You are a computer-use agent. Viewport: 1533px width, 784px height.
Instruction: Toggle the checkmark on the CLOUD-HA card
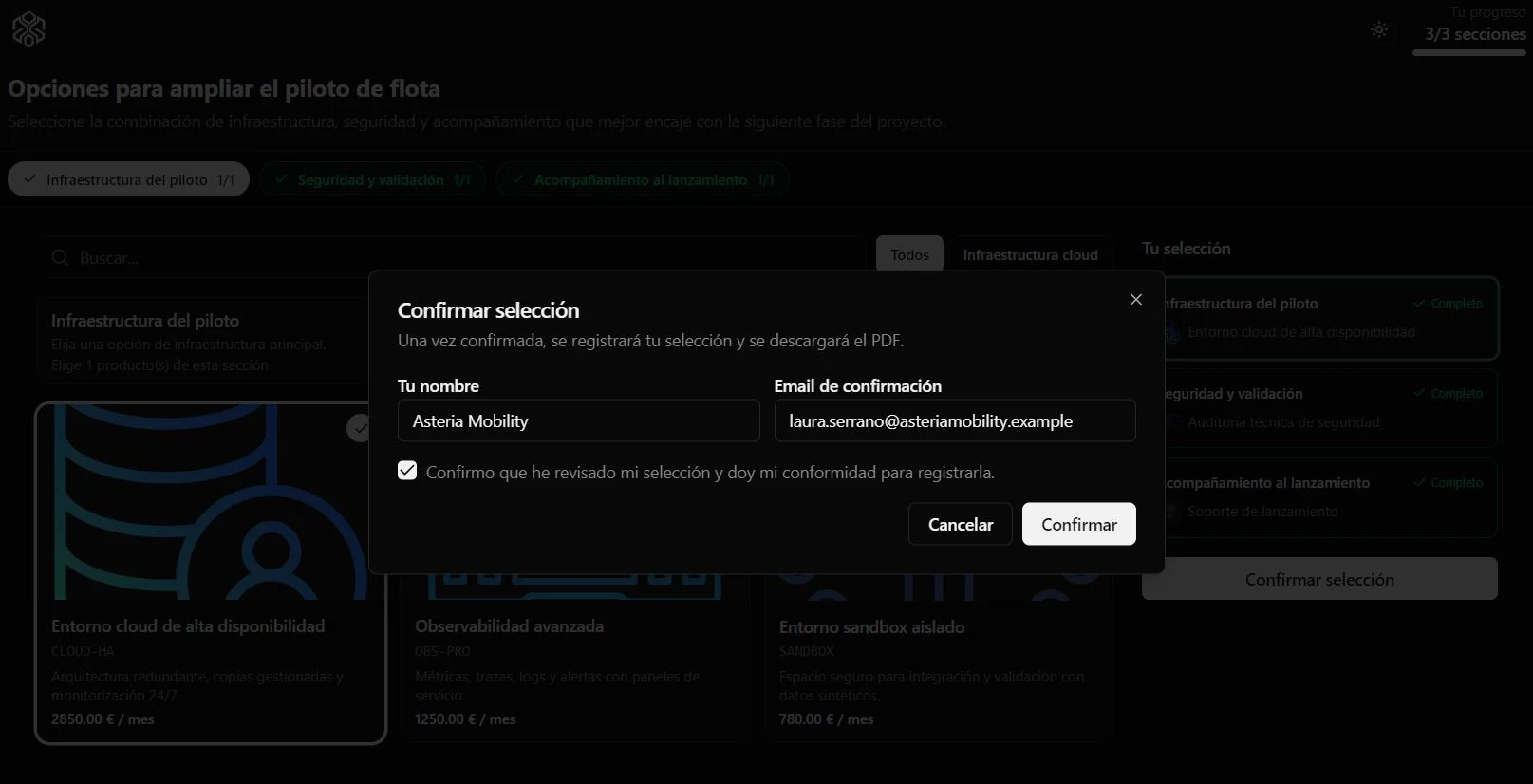(359, 429)
